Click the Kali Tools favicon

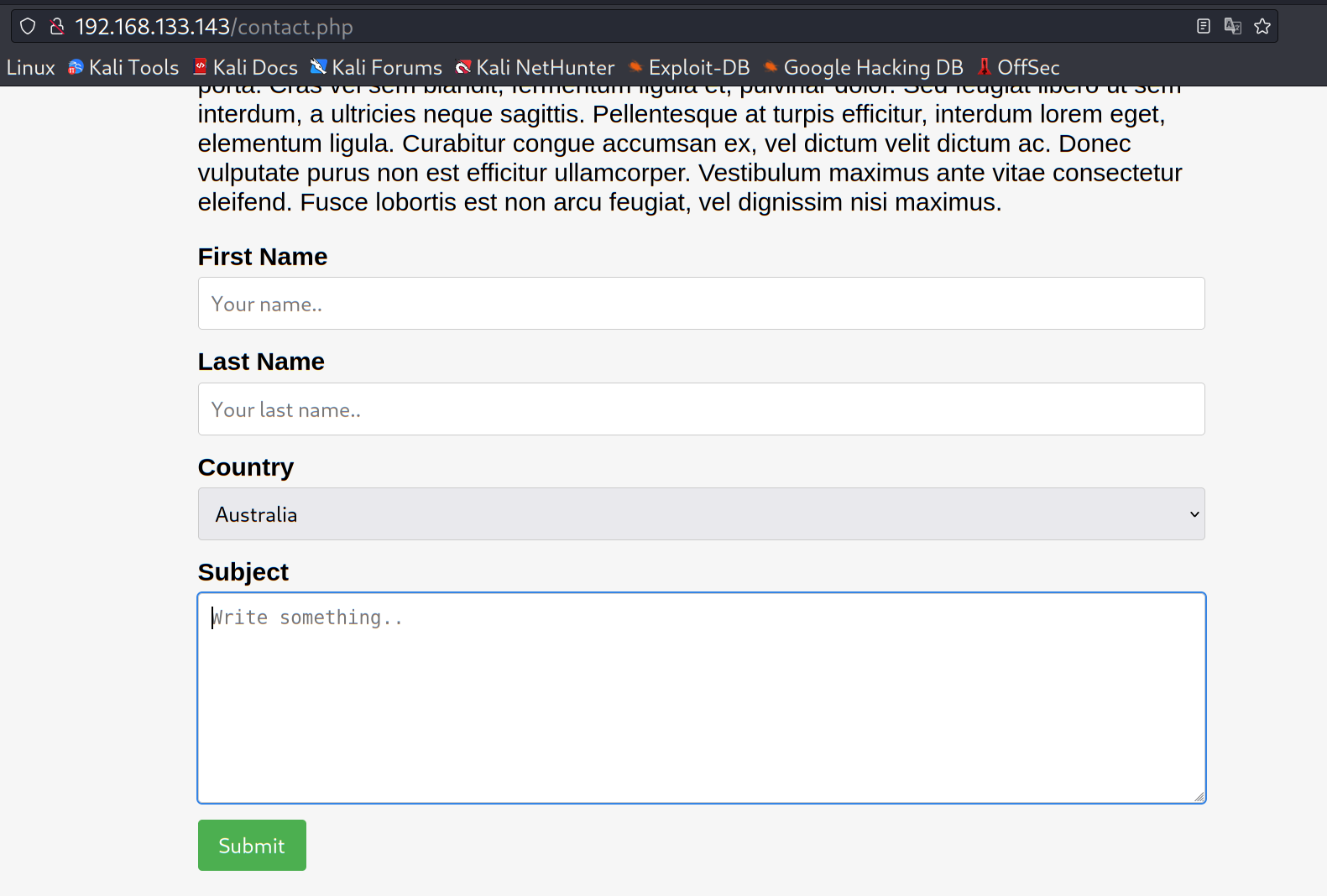[x=76, y=67]
